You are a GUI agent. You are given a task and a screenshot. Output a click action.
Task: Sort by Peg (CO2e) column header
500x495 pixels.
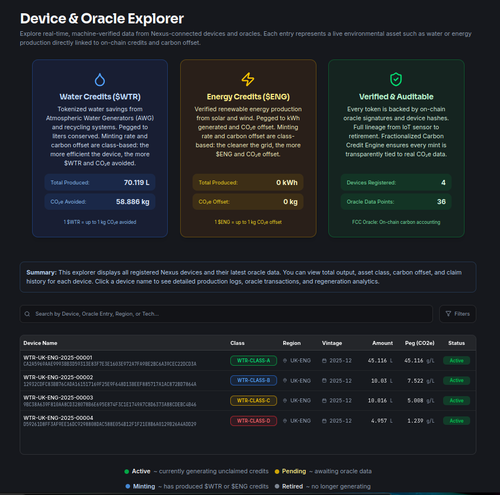coord(419,343)
